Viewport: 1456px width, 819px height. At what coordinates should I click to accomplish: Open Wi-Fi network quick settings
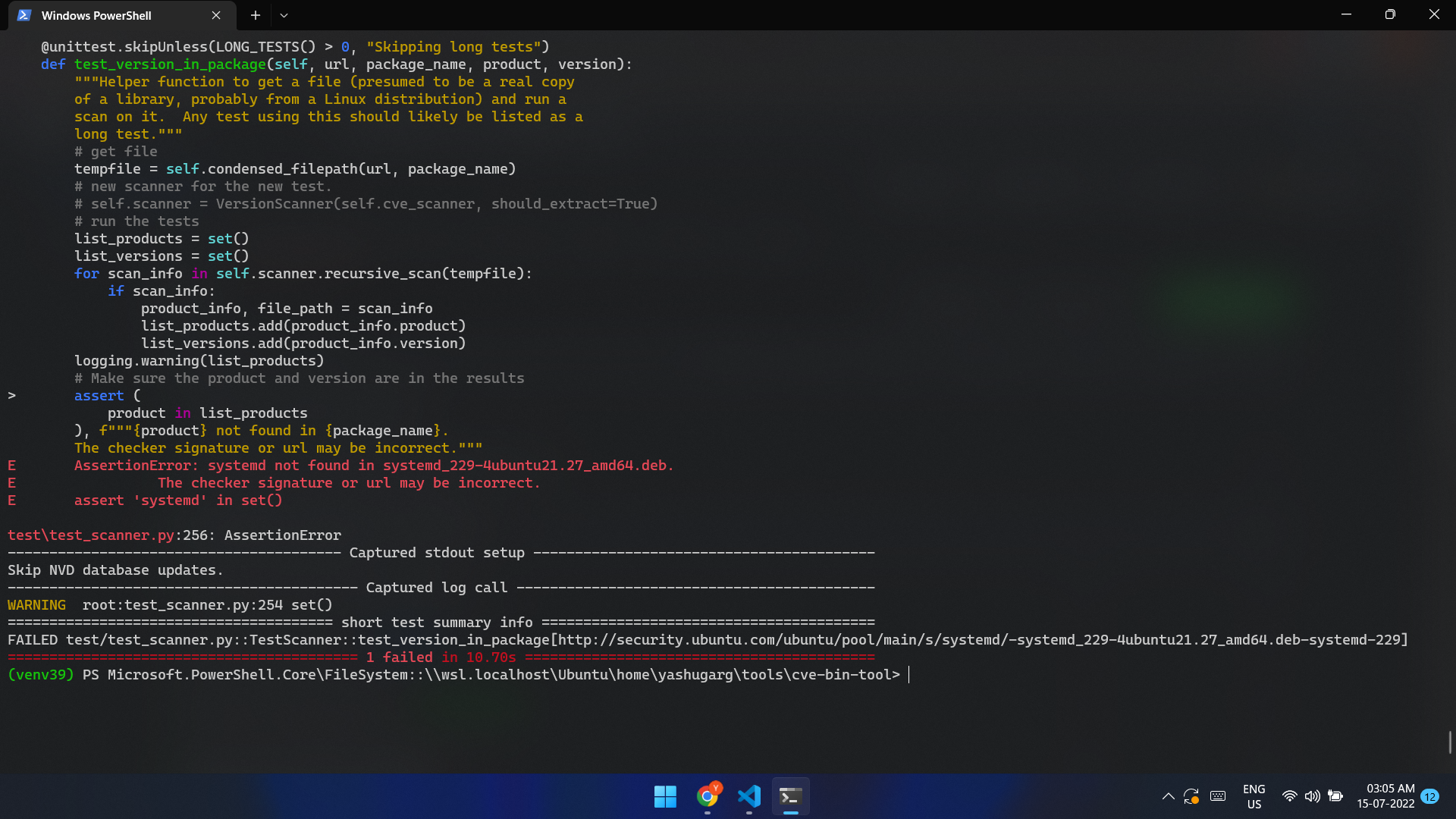point(1289,796)
